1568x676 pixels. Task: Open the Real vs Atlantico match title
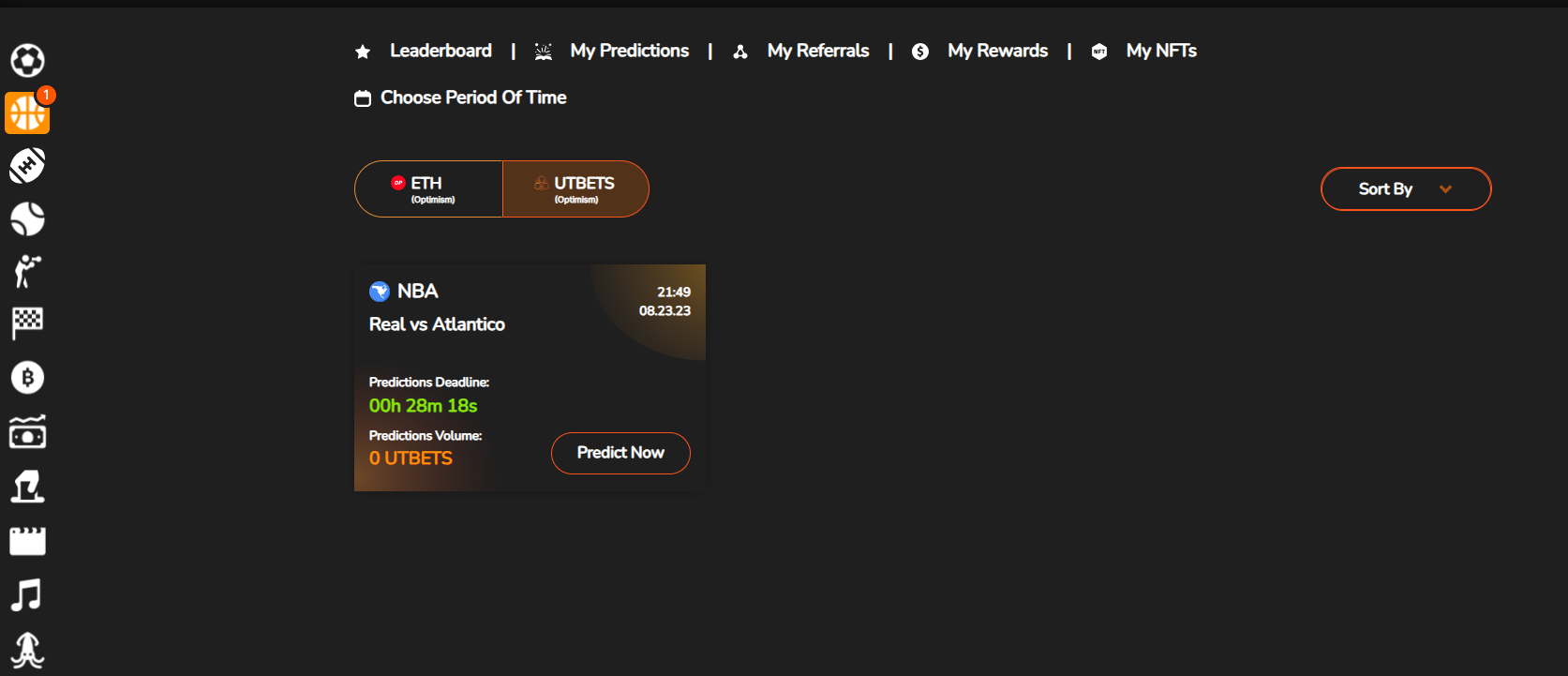pyautogui.click(x=437, y=324)
